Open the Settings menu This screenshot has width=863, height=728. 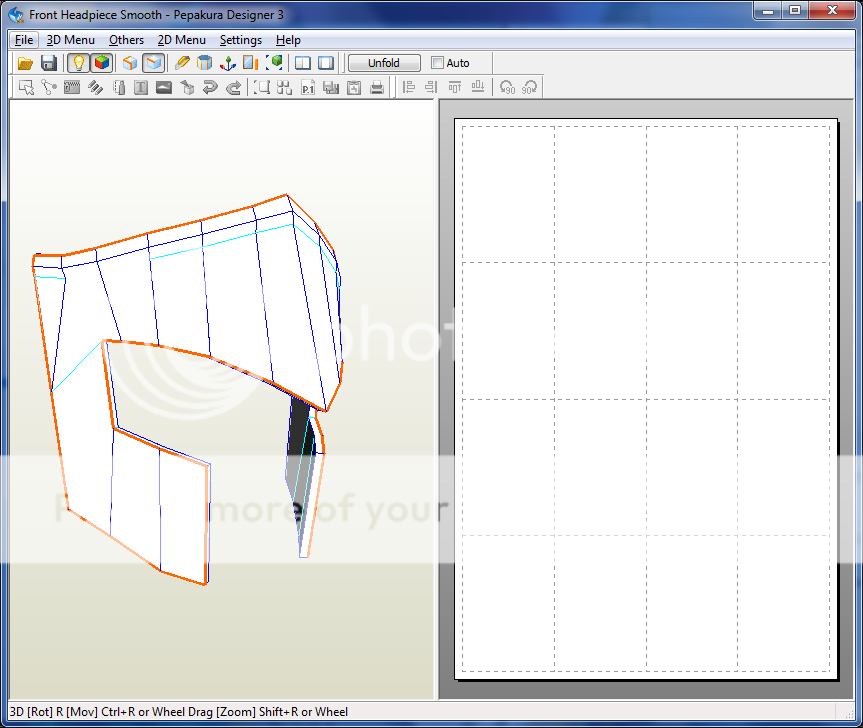(241, 40)
